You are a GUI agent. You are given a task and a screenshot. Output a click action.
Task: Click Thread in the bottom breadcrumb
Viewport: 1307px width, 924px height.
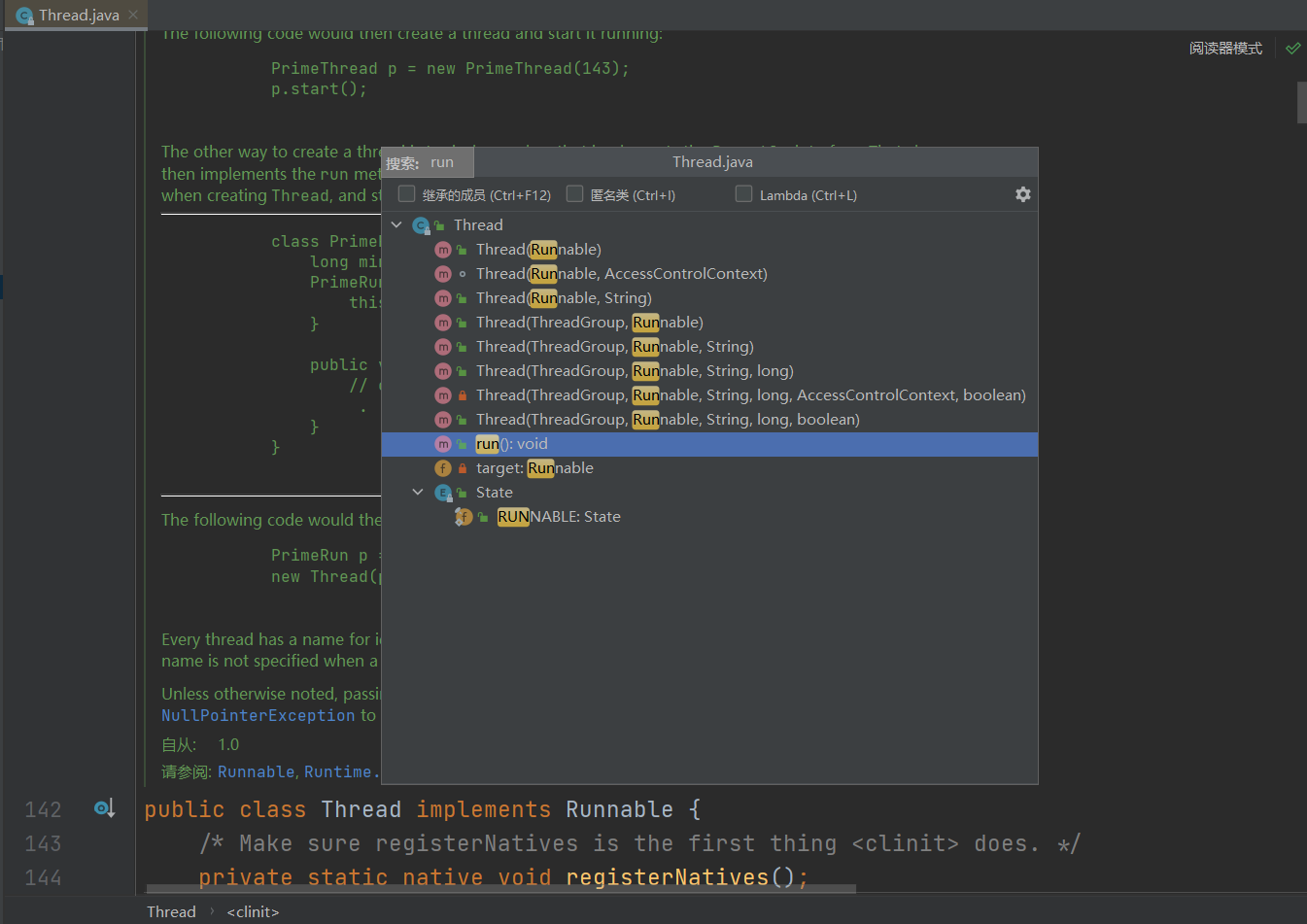(171, 911)
